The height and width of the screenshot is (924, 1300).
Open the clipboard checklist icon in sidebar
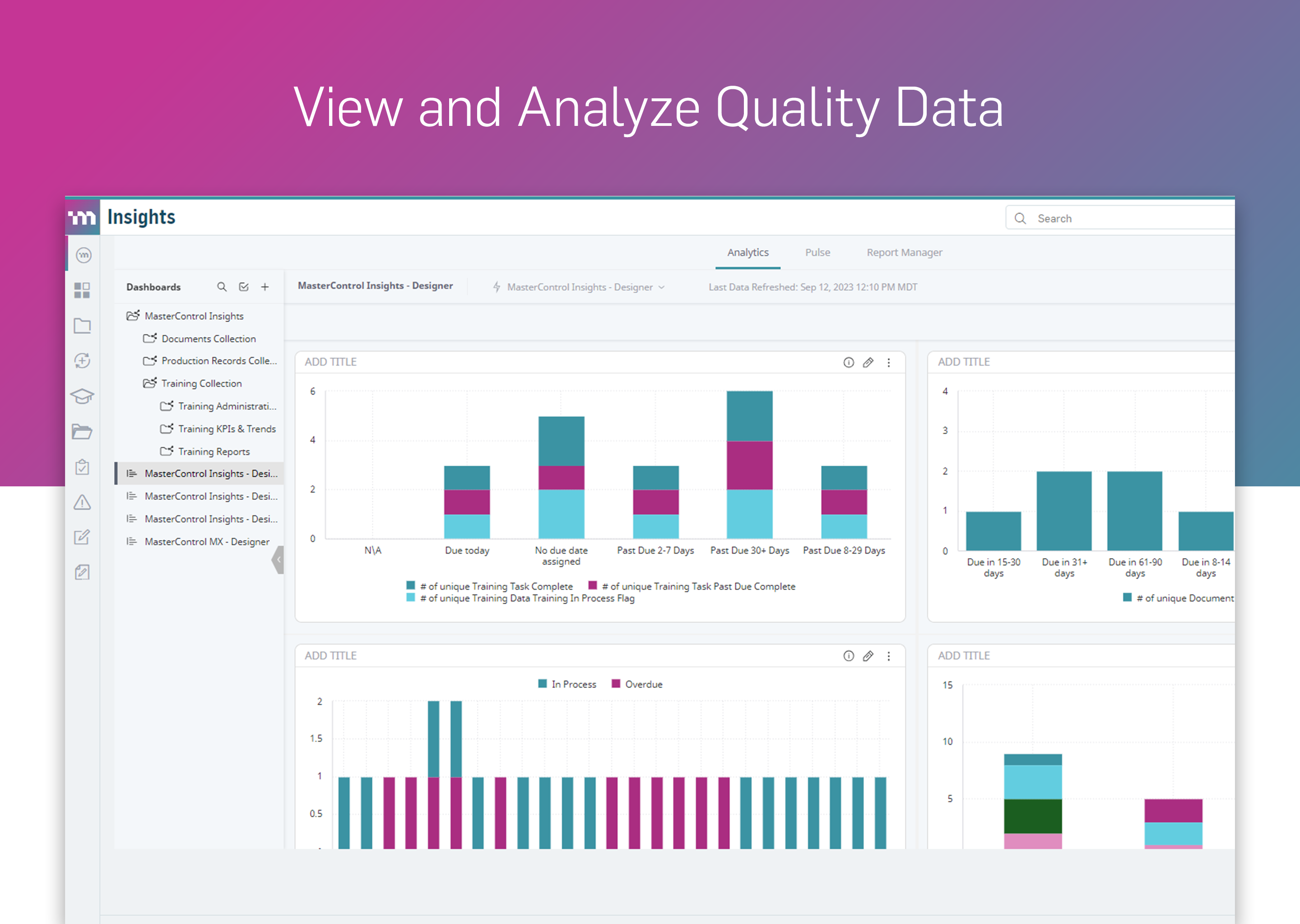click(x=83, y=467)
